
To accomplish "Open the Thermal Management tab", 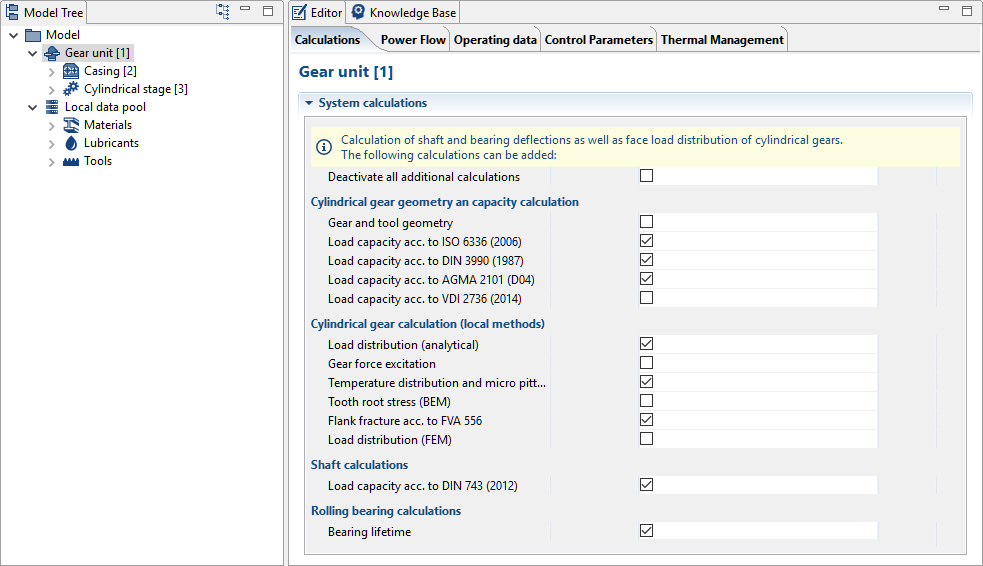I will (x=721, y=40).
